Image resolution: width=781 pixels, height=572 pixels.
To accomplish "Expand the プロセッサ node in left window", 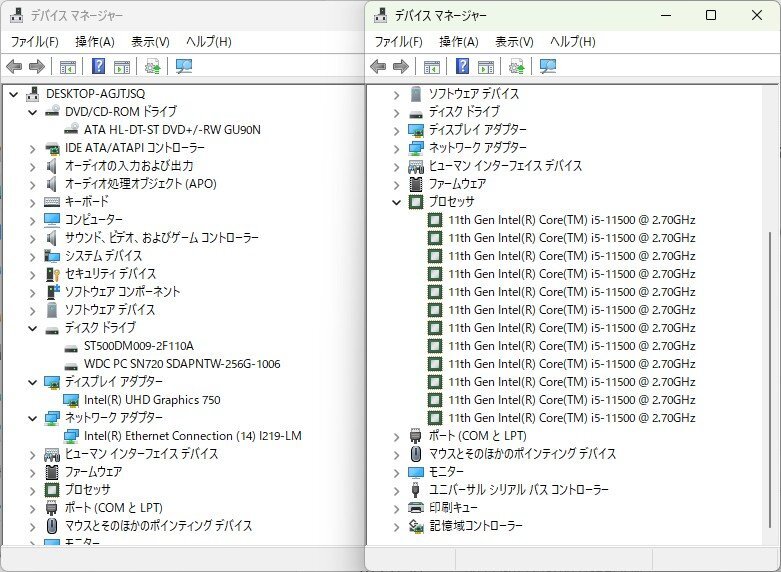I will (x=32, y=490).
